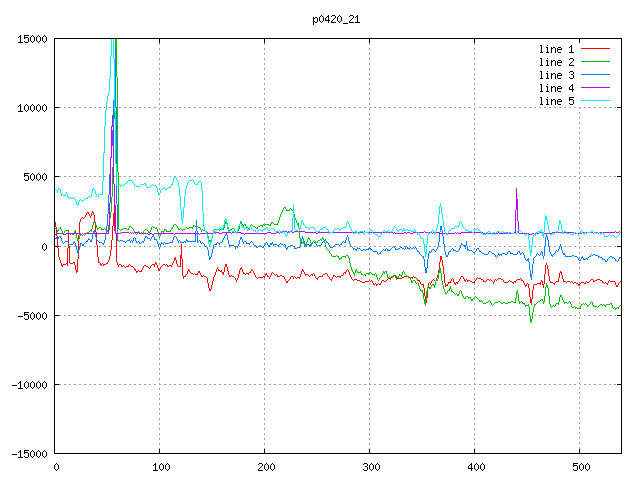Click the y-axis label 15000
The image size is (640, 480).
tap(32, 39)
